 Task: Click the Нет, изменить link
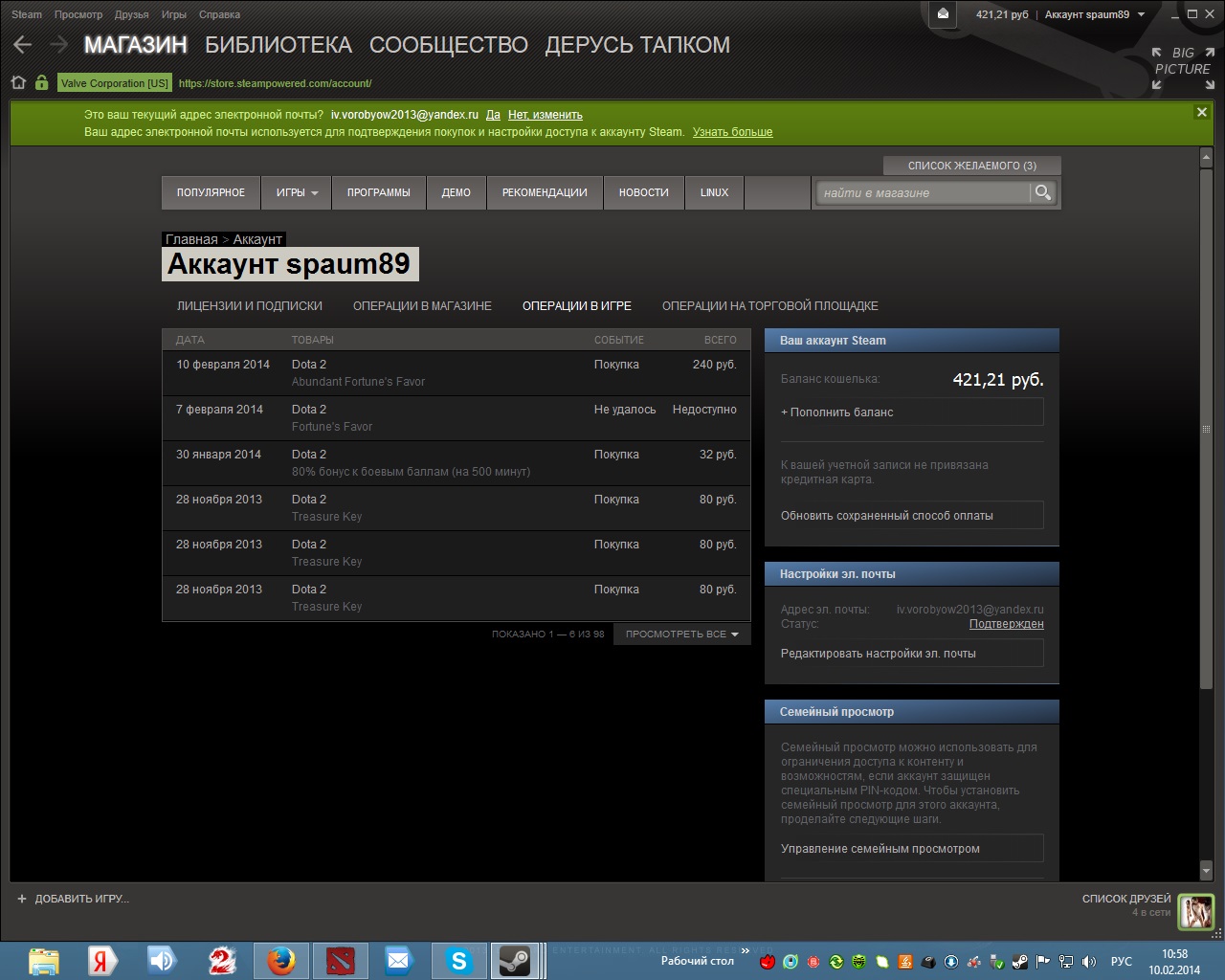(x=545, y=115)
